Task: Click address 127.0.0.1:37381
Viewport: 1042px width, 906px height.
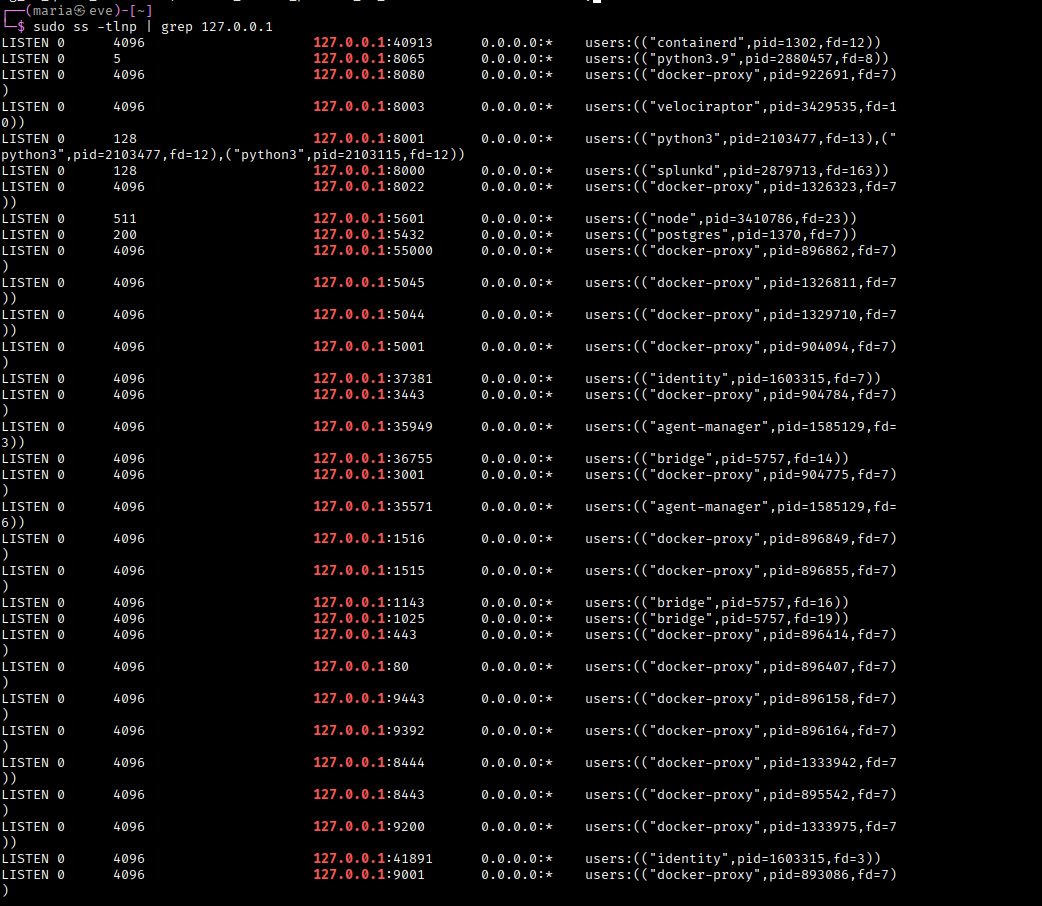Action: click(373, 378)
